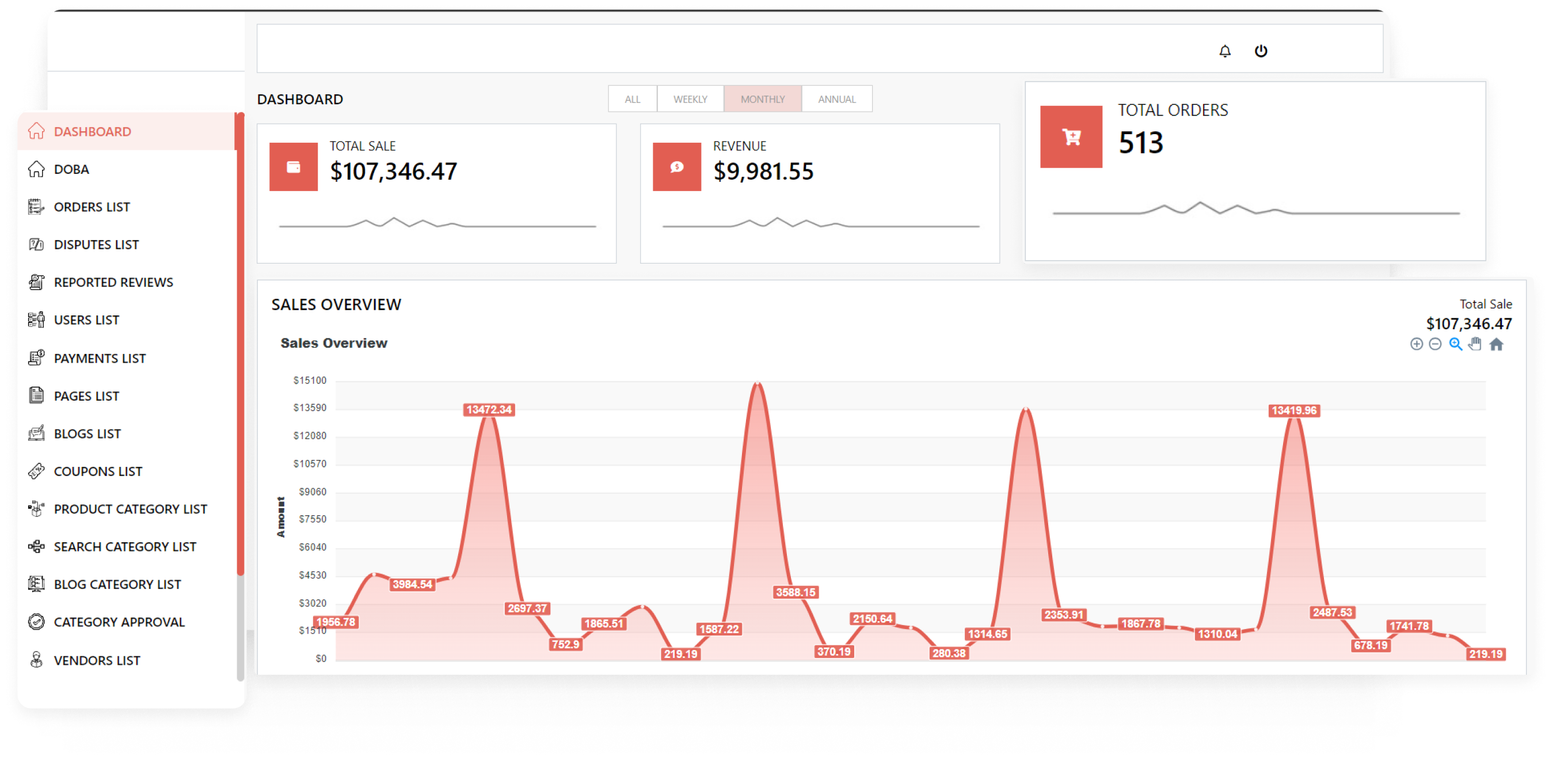Open Reported Reviews page

(x=113, y=283)
